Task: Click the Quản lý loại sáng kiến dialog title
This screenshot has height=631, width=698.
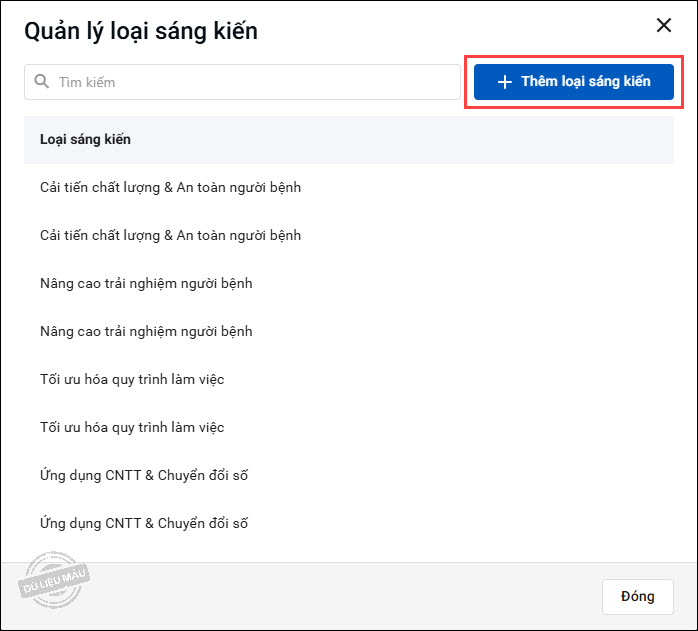Action: coord(141,31)
